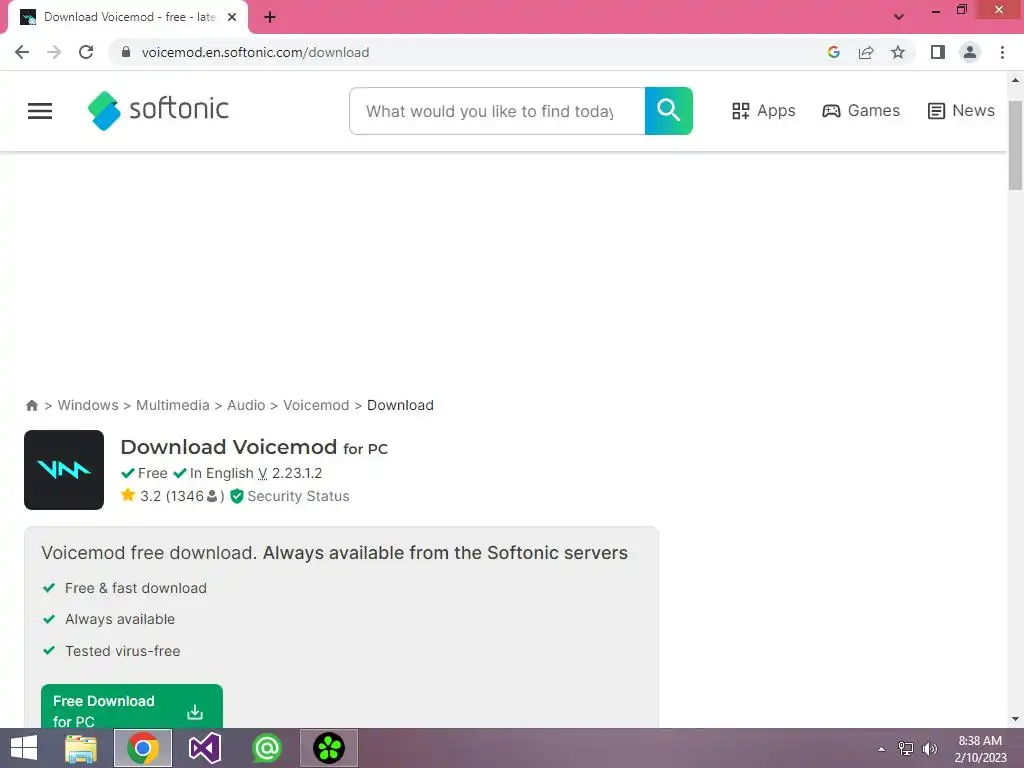Open the News section
The width and height of the screenshot is (1024, 768).
pyautogui.click(x=961, y=111)
